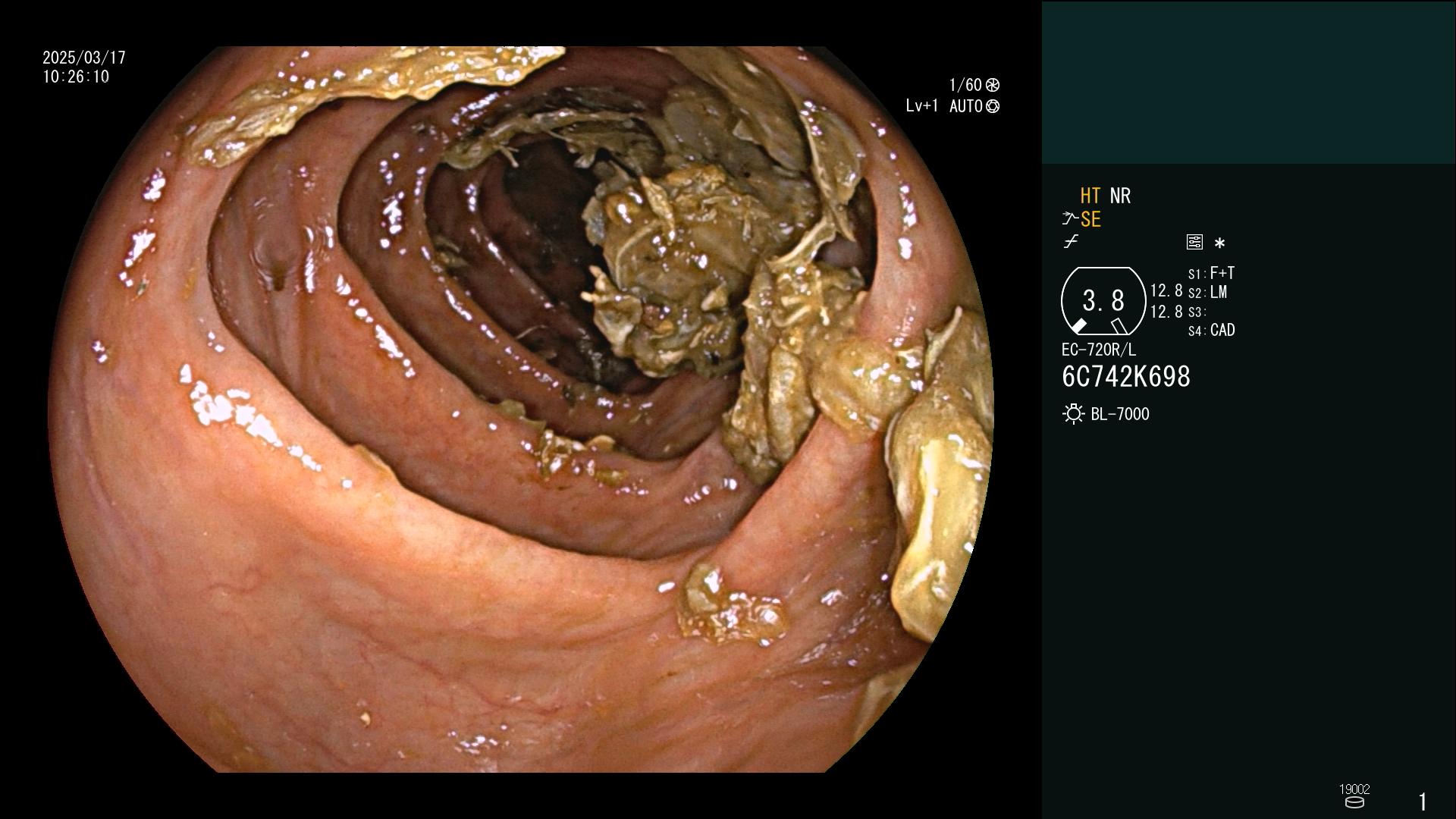Viewport: 1456px width, 819px height.
Task: Click the asterisk indicator icon
Action: pos(1219,243)
